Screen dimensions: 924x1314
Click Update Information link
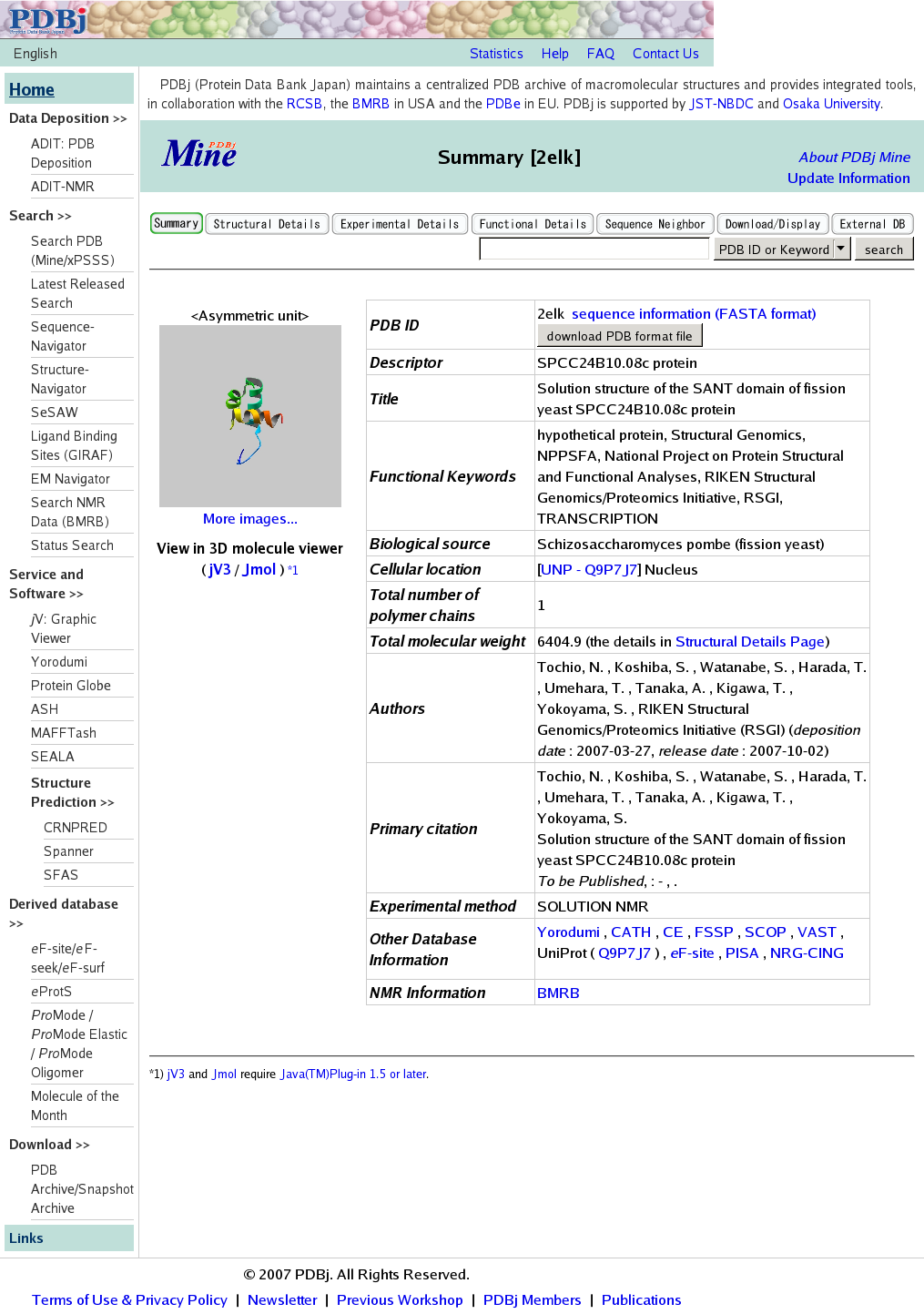click(848, 178)
